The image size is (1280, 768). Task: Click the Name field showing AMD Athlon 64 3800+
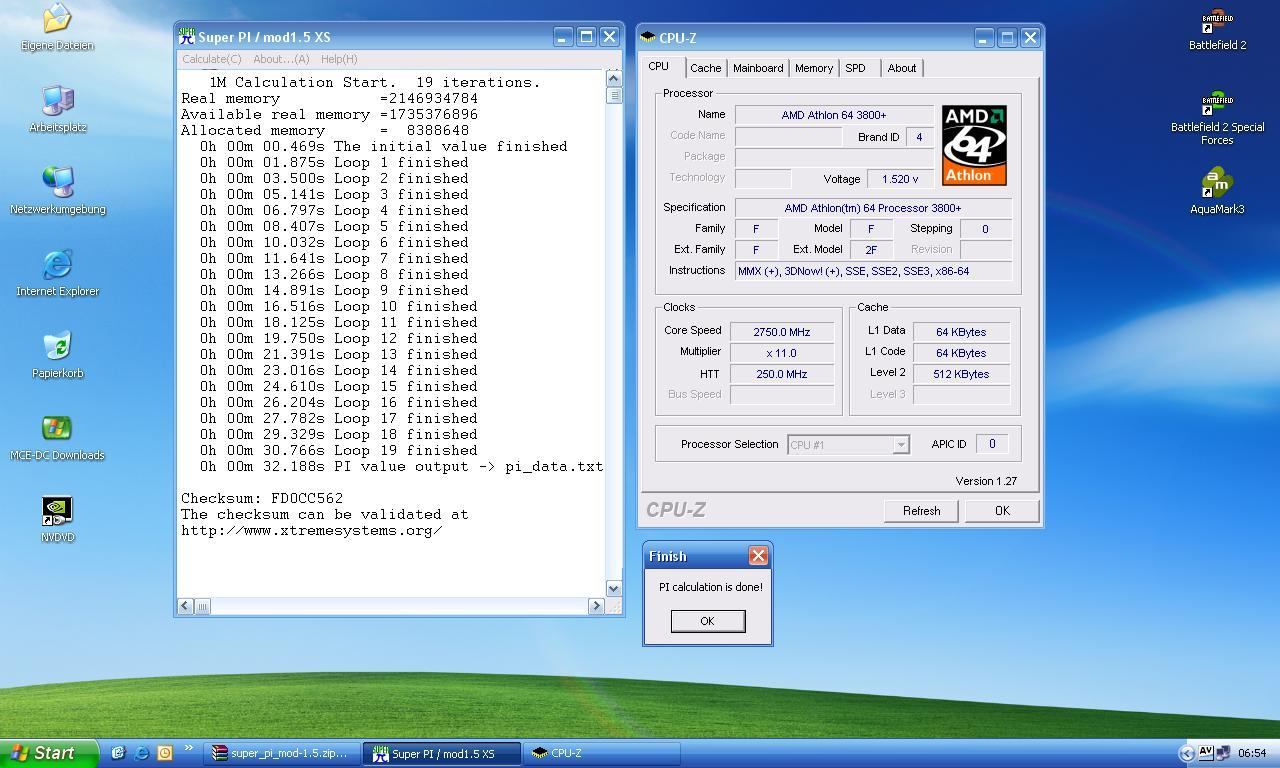tap(834, 115)
